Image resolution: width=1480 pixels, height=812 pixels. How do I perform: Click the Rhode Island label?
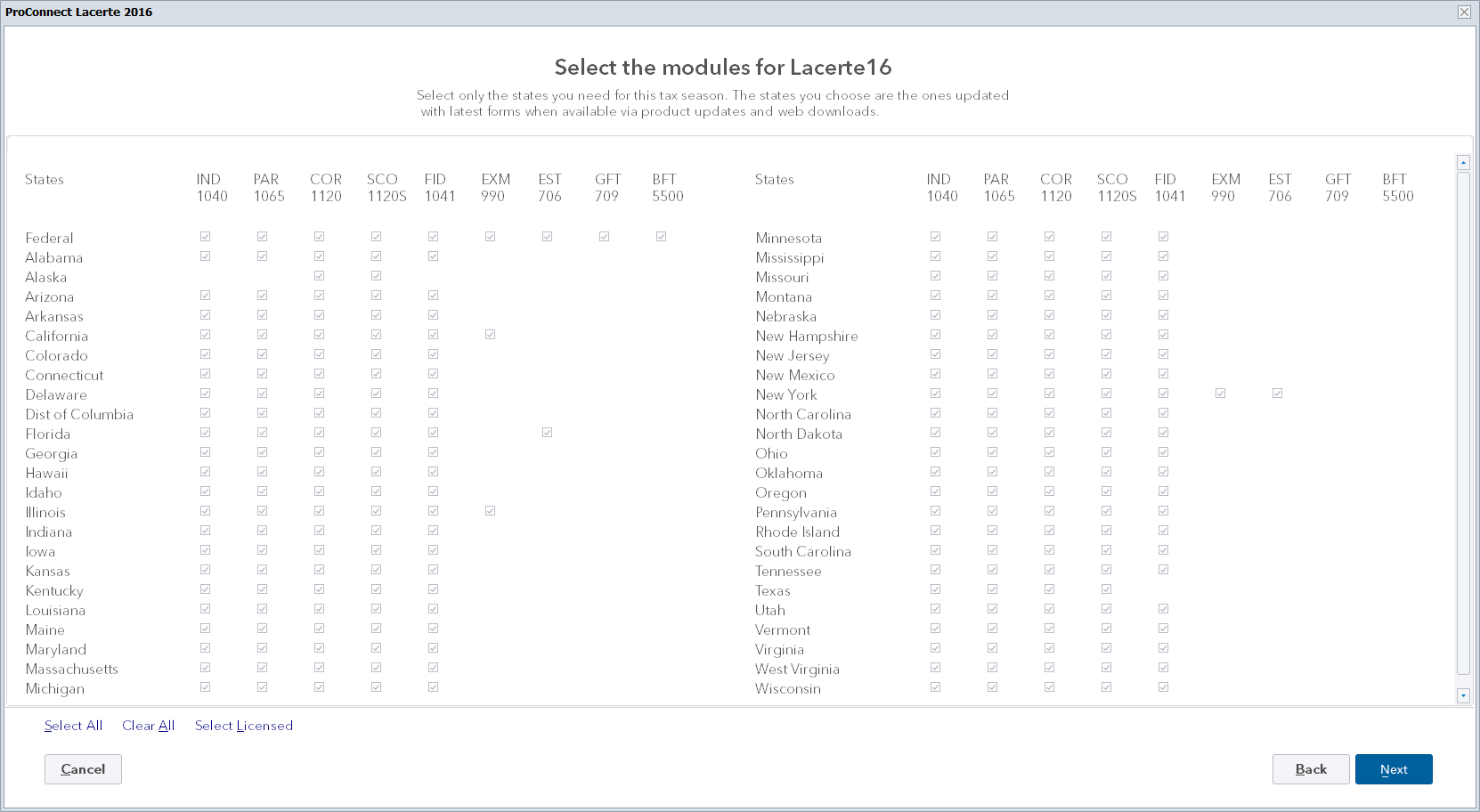tap(798, 532)
